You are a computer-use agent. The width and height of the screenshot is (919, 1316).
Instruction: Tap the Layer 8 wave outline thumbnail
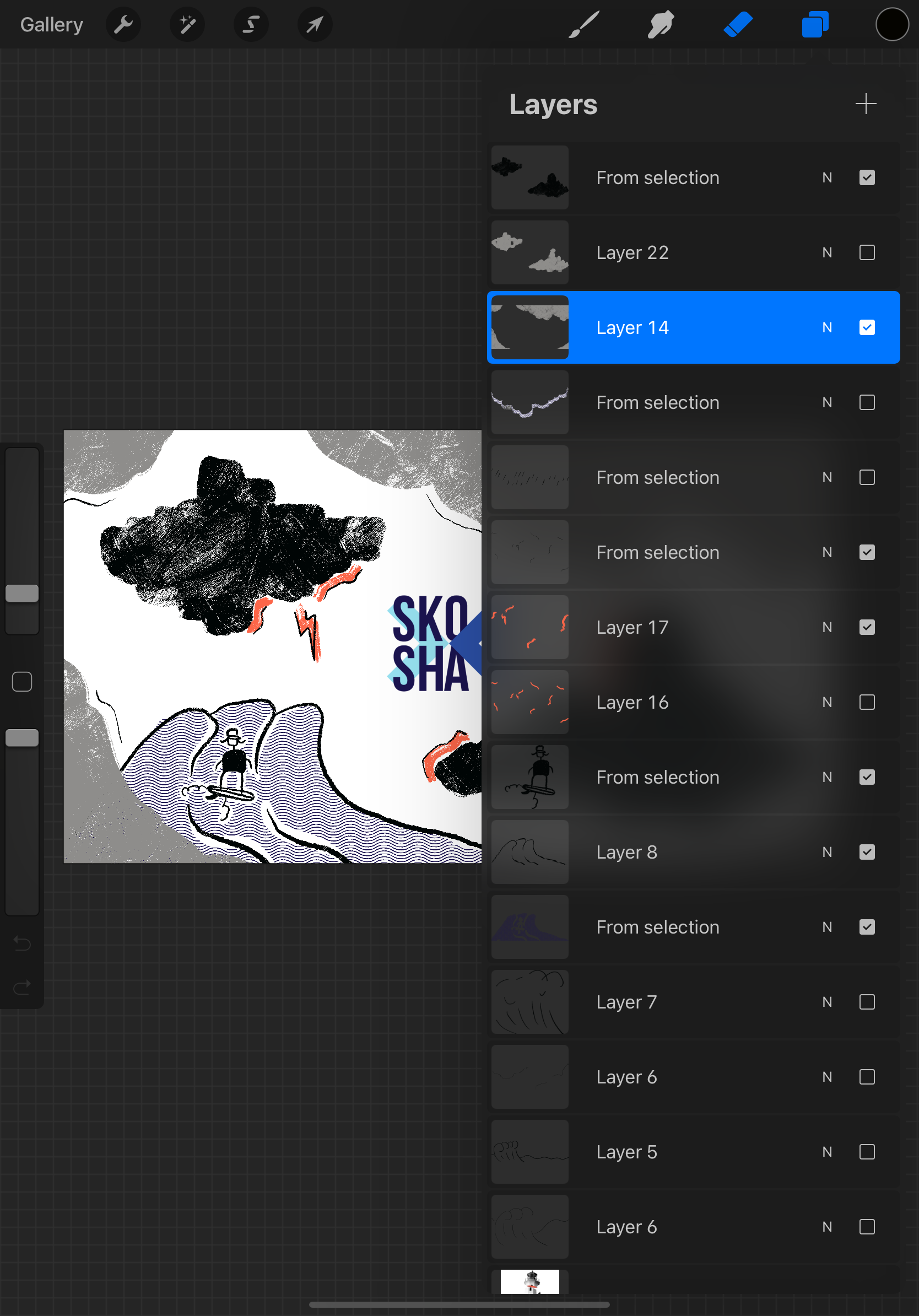coord(530,853)
